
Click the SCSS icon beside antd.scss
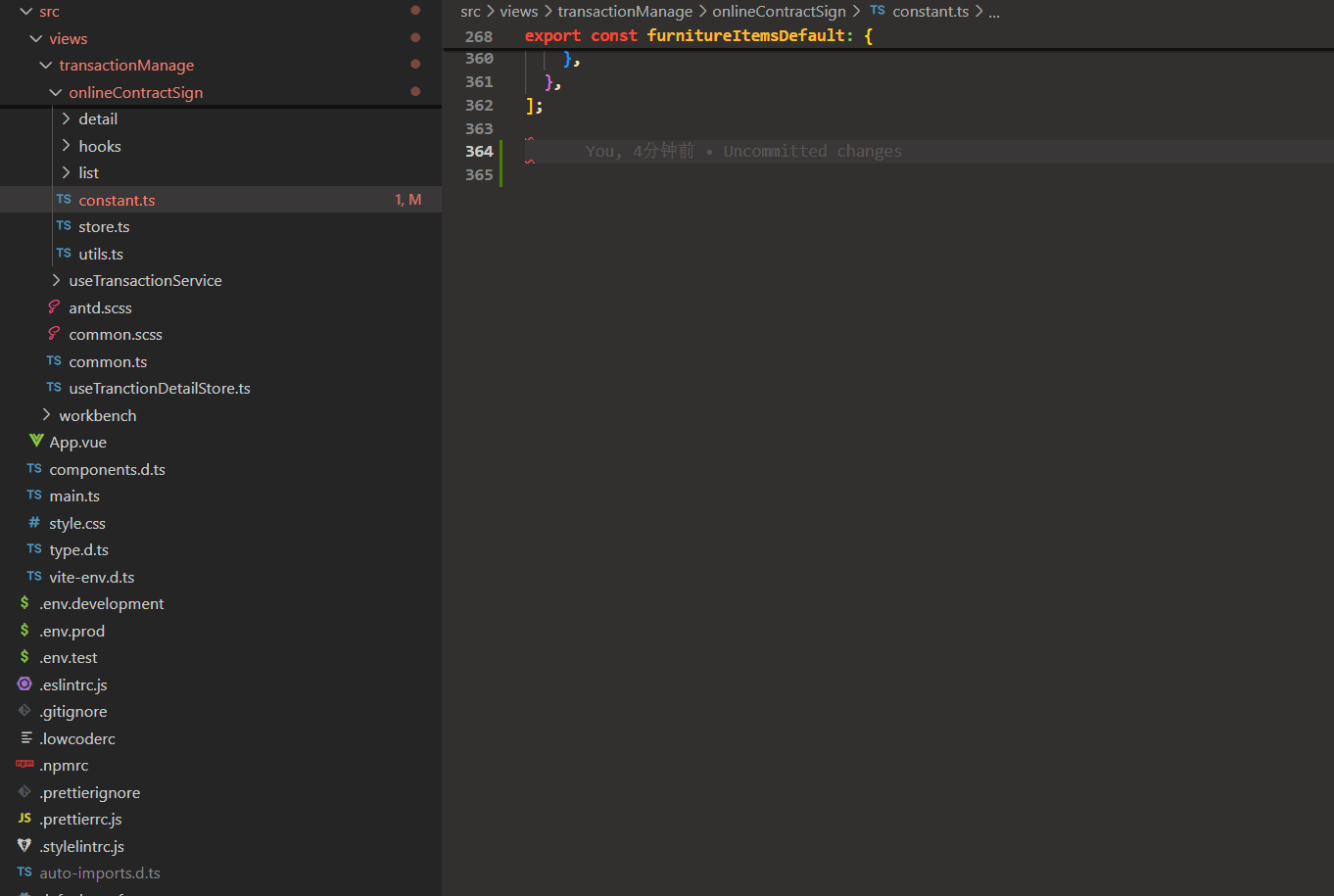click(x=54, y=307)
